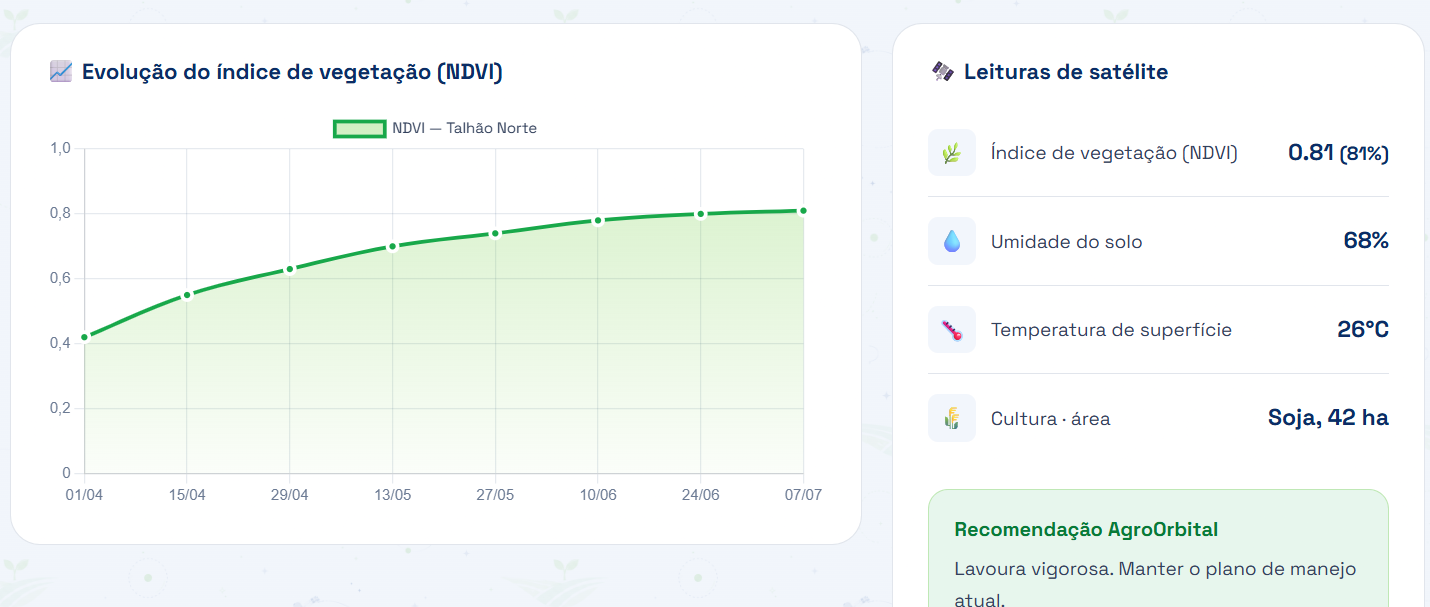The image size is (1430, 607).
Task: Select the 15/04 data point on chart
Action: (x=187, y=295)
